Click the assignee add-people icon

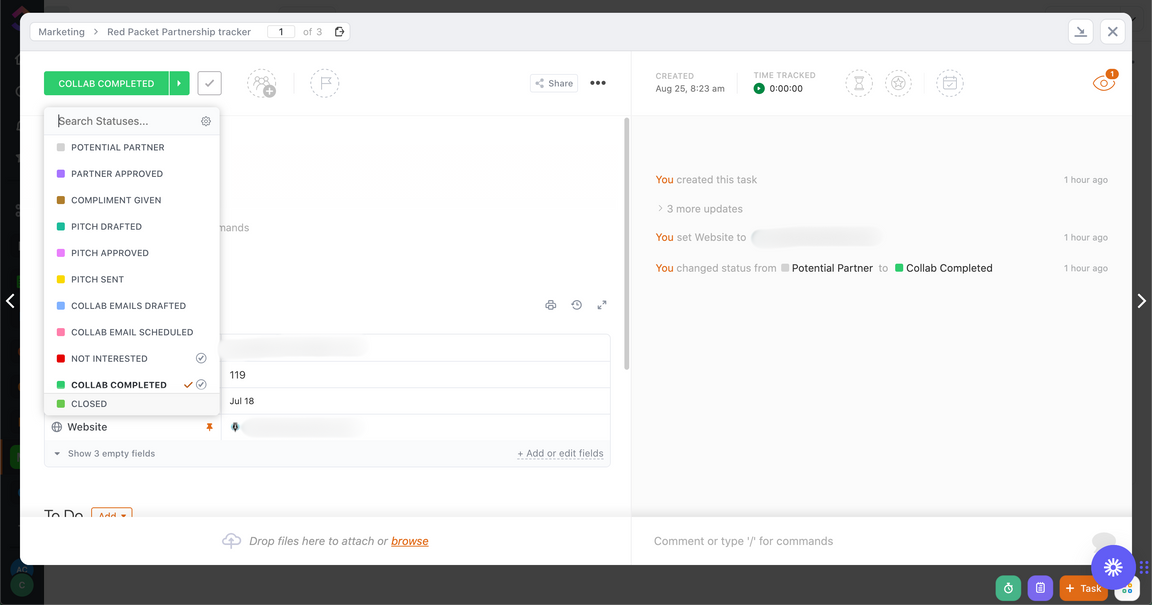(262, 84)
